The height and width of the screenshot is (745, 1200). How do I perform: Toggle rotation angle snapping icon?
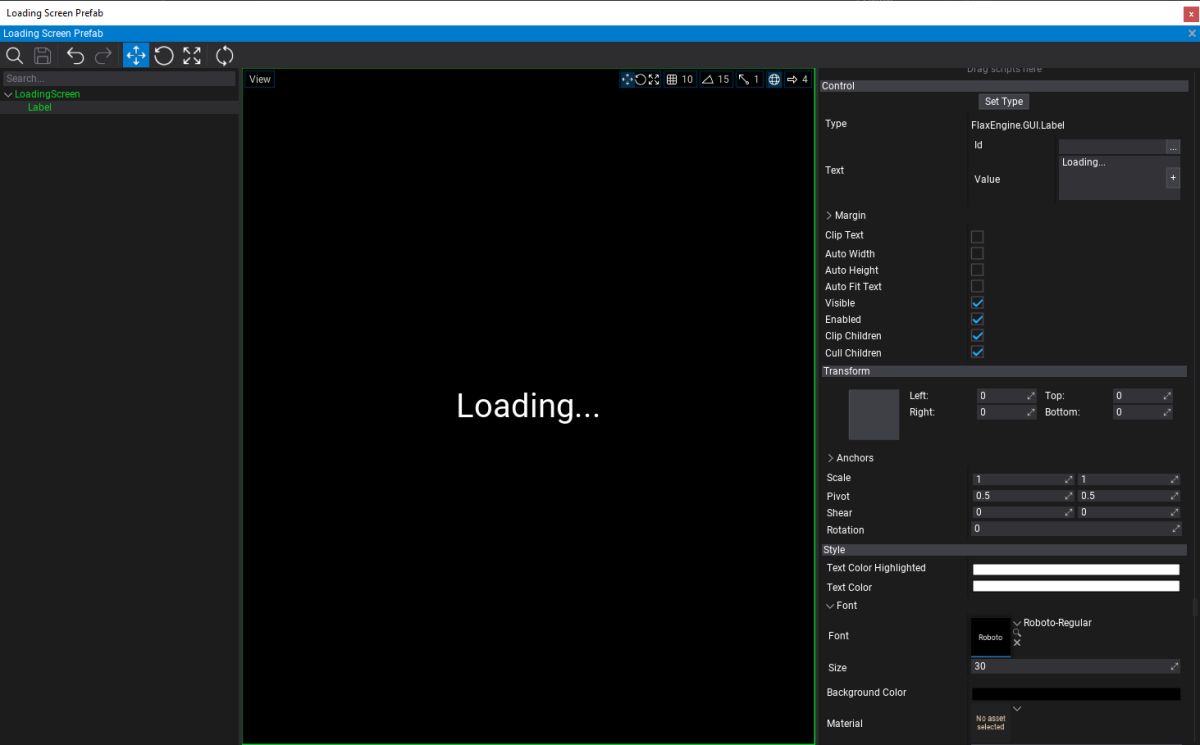point(707,80)
